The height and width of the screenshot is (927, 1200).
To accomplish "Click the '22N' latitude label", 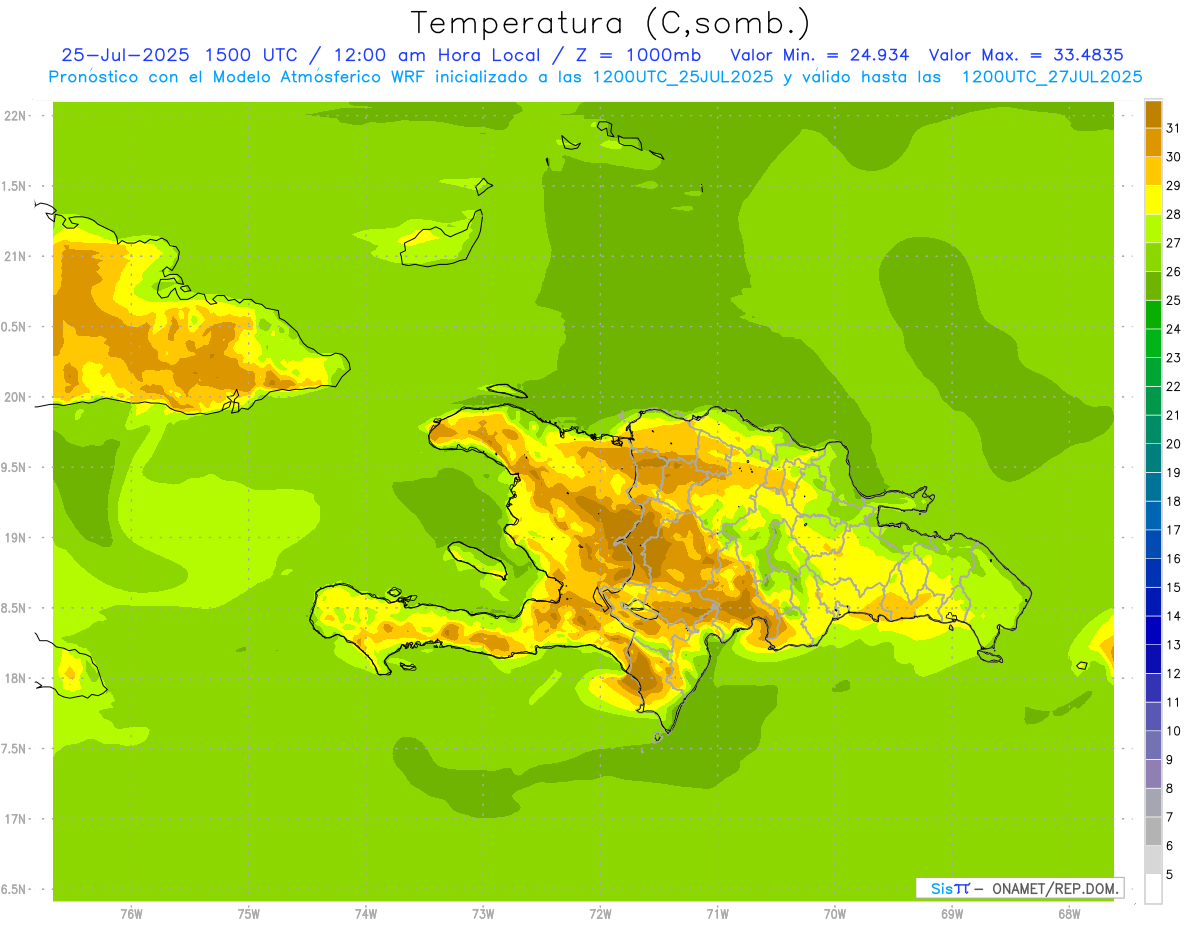I will click(15, 116).
